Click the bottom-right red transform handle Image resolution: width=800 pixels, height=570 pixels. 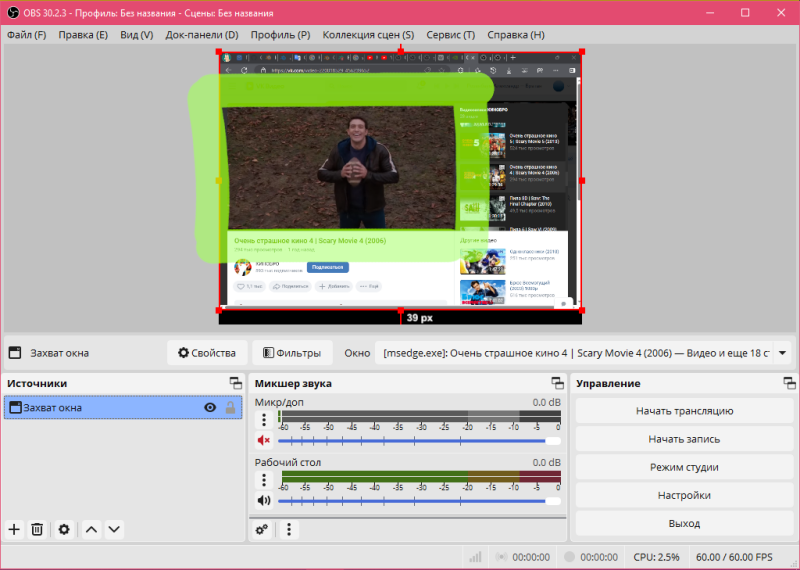click(582, 310)
